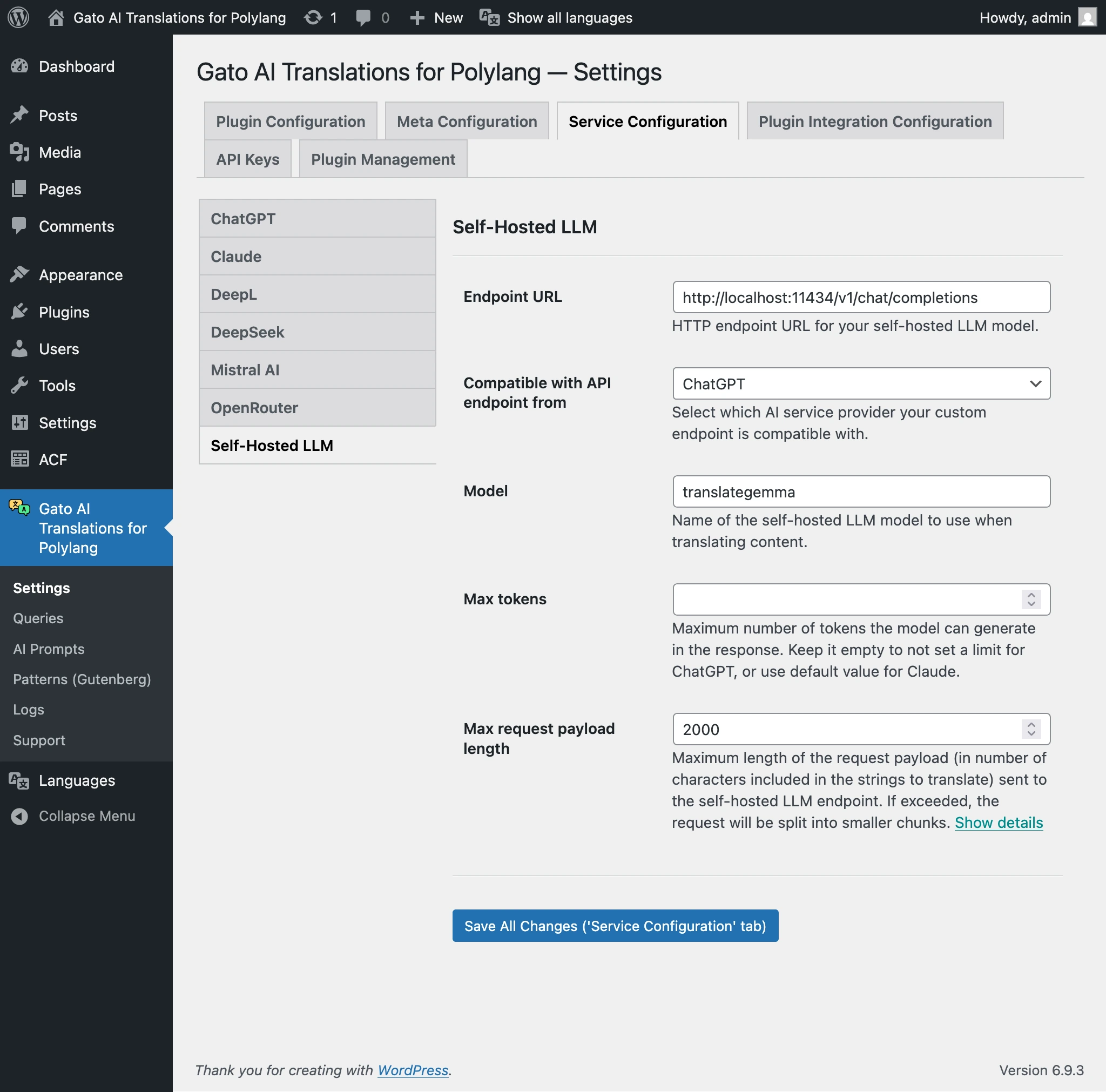Screen dimensions: 1106x1092
Task: Click the updates refresh icon in the toolbar
Action: [312, 17]
